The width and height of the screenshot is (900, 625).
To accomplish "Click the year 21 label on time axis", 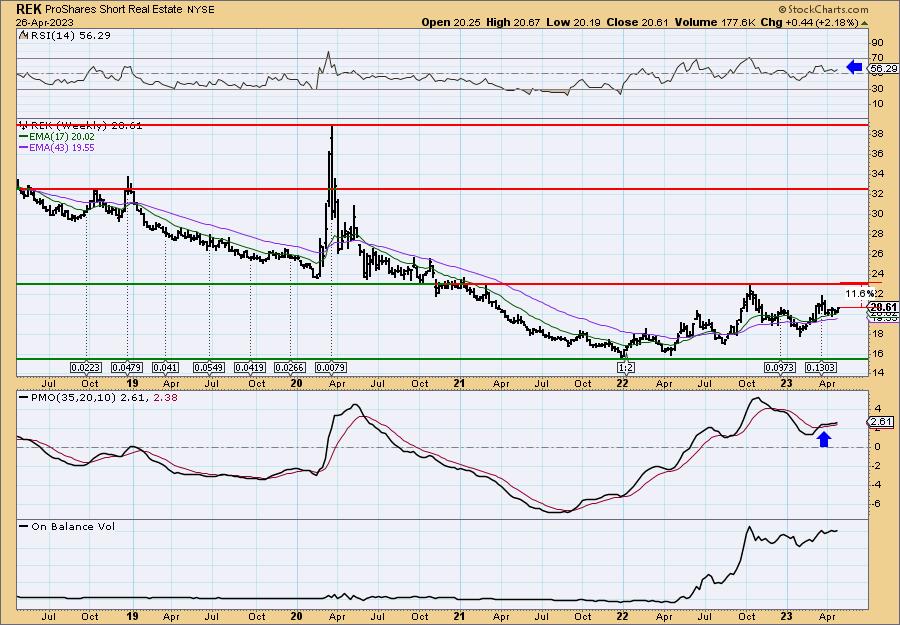I will tap(459, 383).
